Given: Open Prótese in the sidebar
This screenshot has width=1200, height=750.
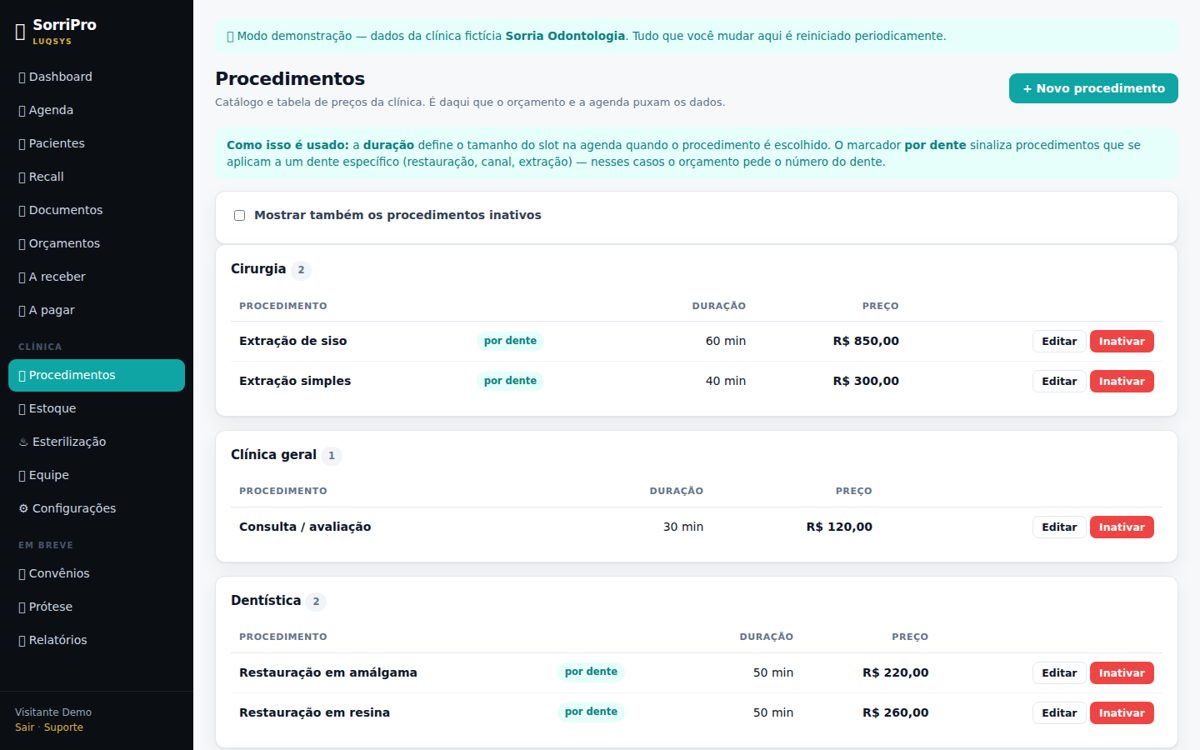Looking at the screenshot, I should (x=96, y=607).
